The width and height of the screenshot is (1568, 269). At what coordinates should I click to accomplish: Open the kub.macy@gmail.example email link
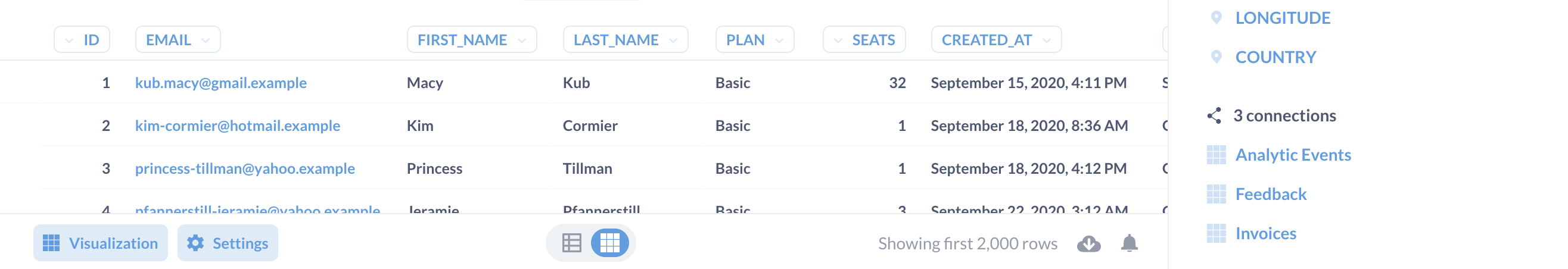pos(221,83)
